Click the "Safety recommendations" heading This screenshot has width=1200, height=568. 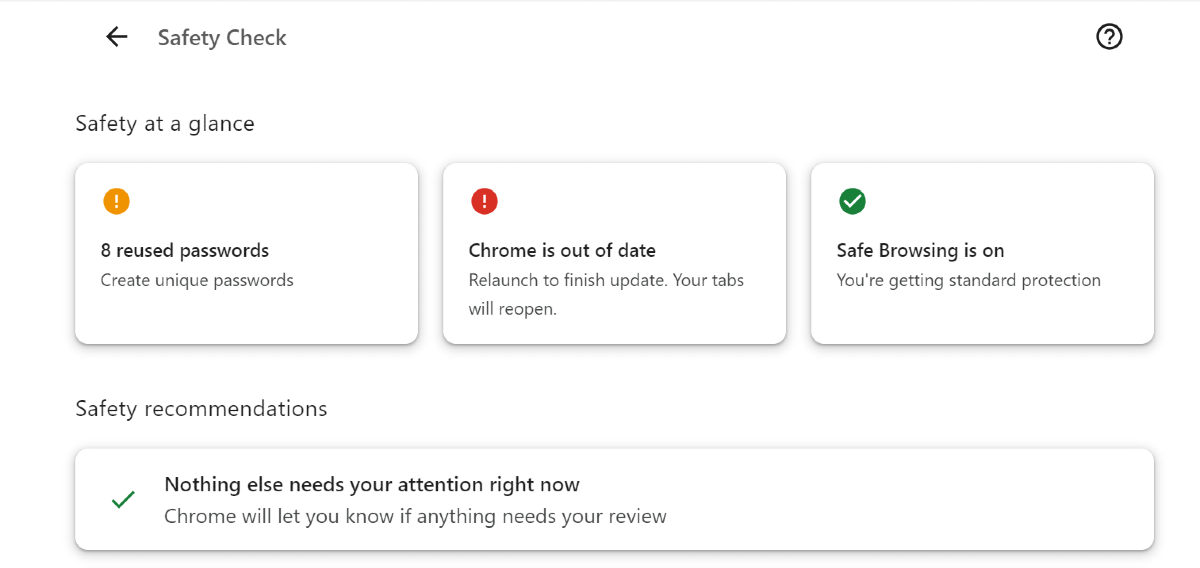click(x=201, y=408)
